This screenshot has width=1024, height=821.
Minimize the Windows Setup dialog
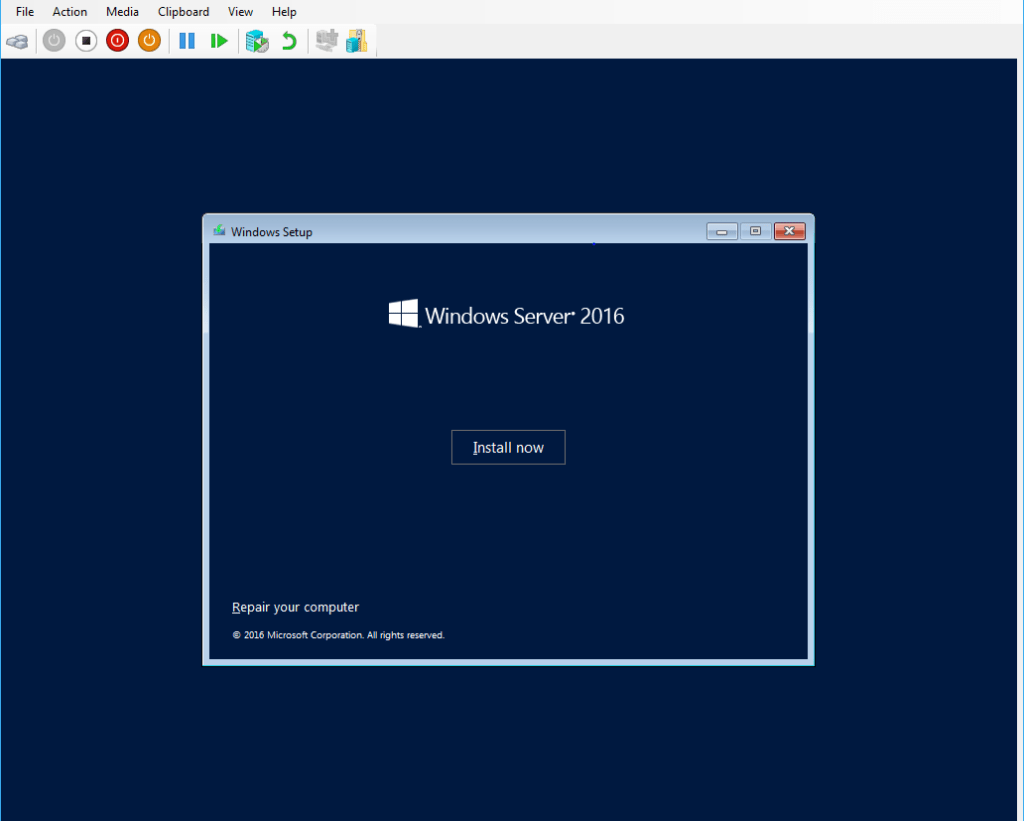pos(722,231)
